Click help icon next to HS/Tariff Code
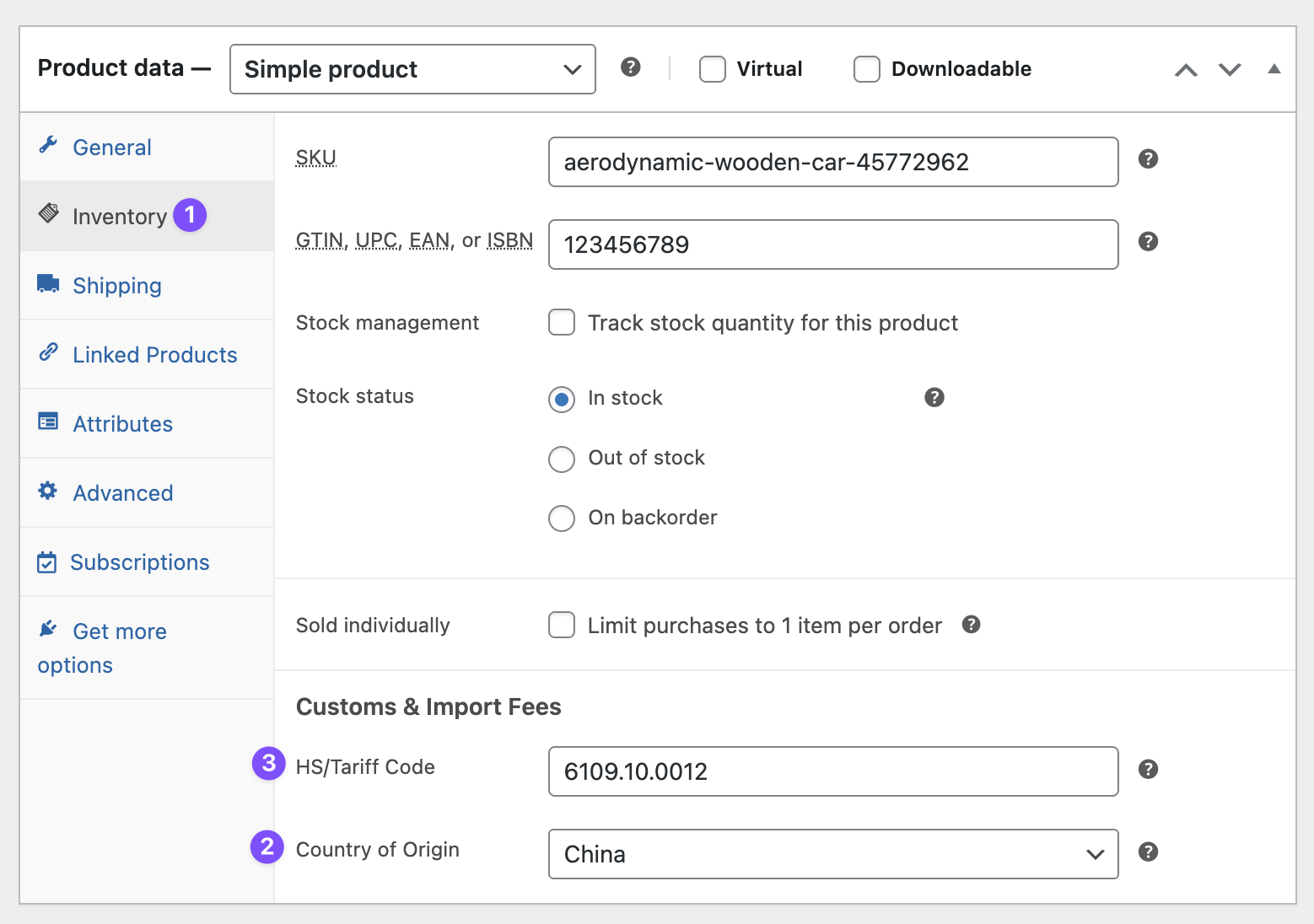1314x924 pixels. tap(1148, 770)
